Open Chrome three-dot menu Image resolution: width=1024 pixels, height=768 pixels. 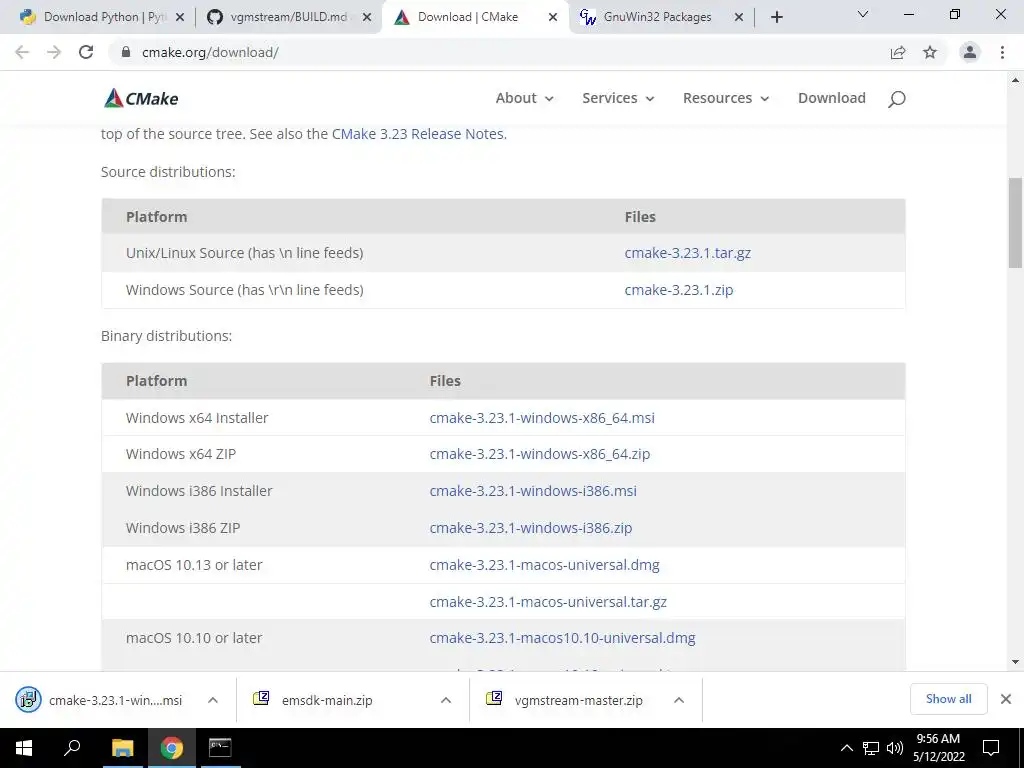tap(1002, 52)
